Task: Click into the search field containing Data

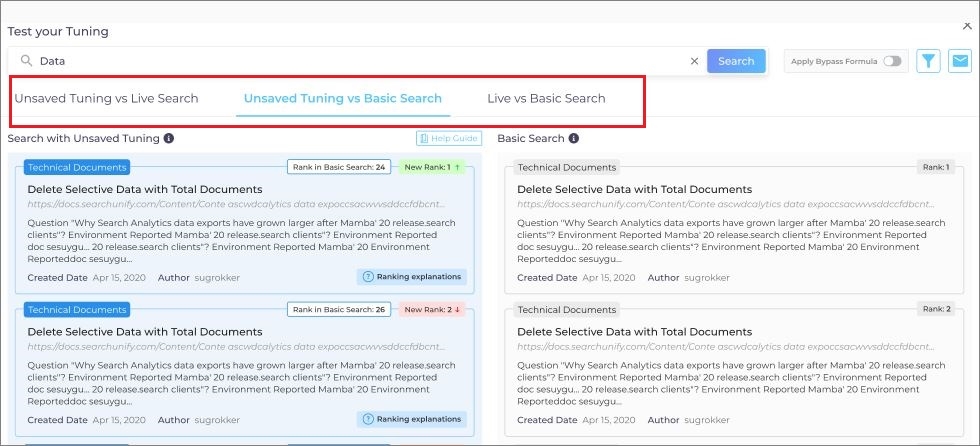Action: pos(360,61)
